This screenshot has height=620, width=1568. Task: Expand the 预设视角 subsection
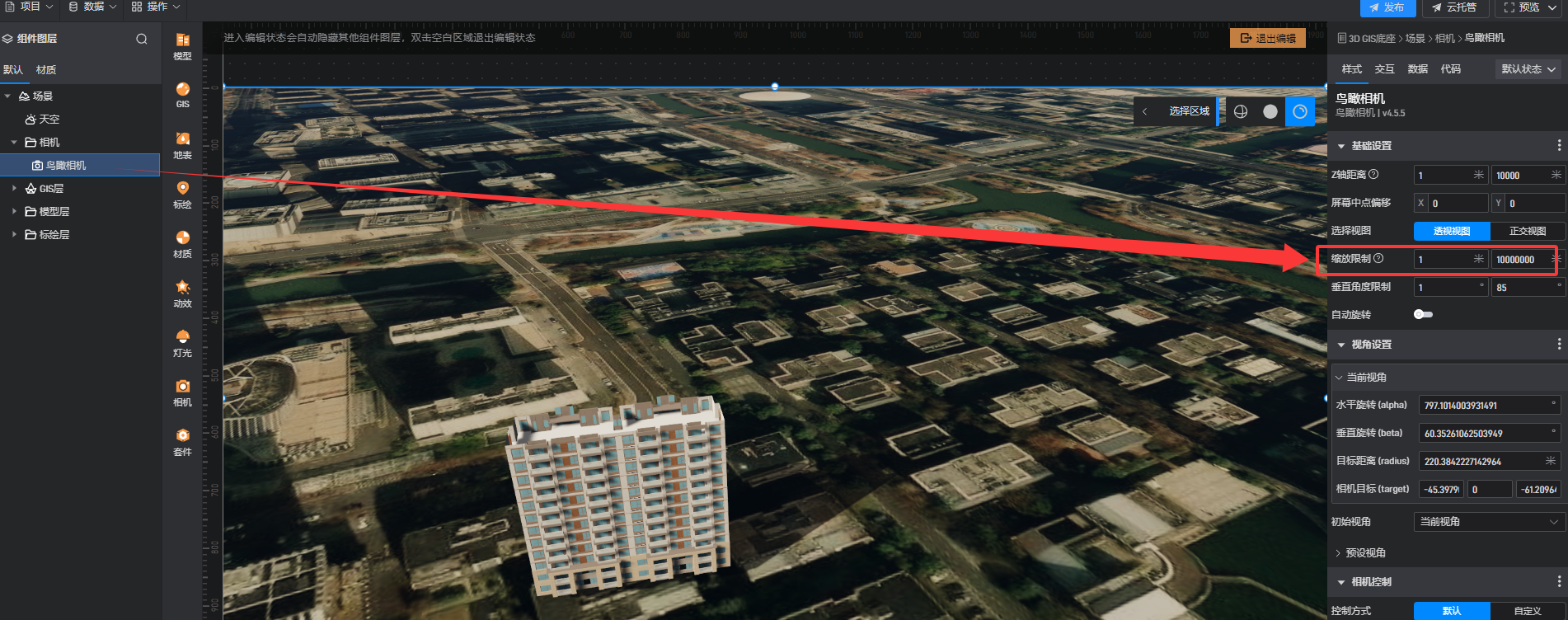(1338, 553)
